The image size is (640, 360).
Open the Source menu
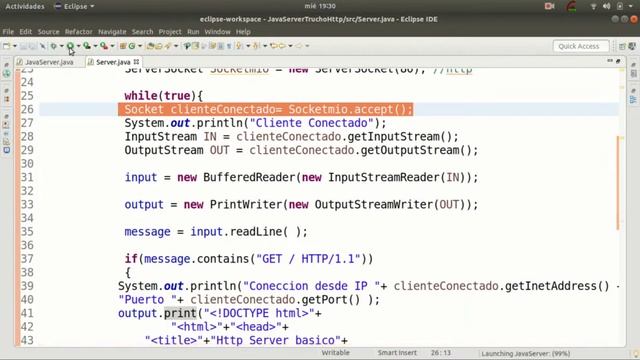48,31
